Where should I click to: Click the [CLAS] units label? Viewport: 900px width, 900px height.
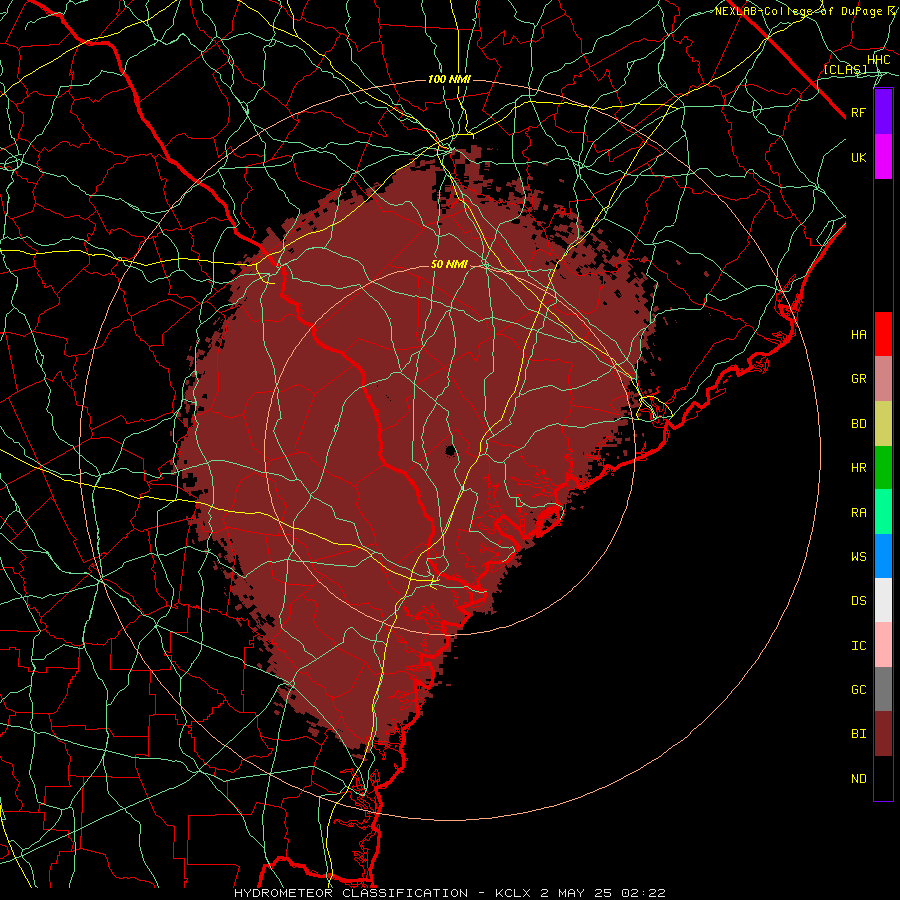click(845, 69)
